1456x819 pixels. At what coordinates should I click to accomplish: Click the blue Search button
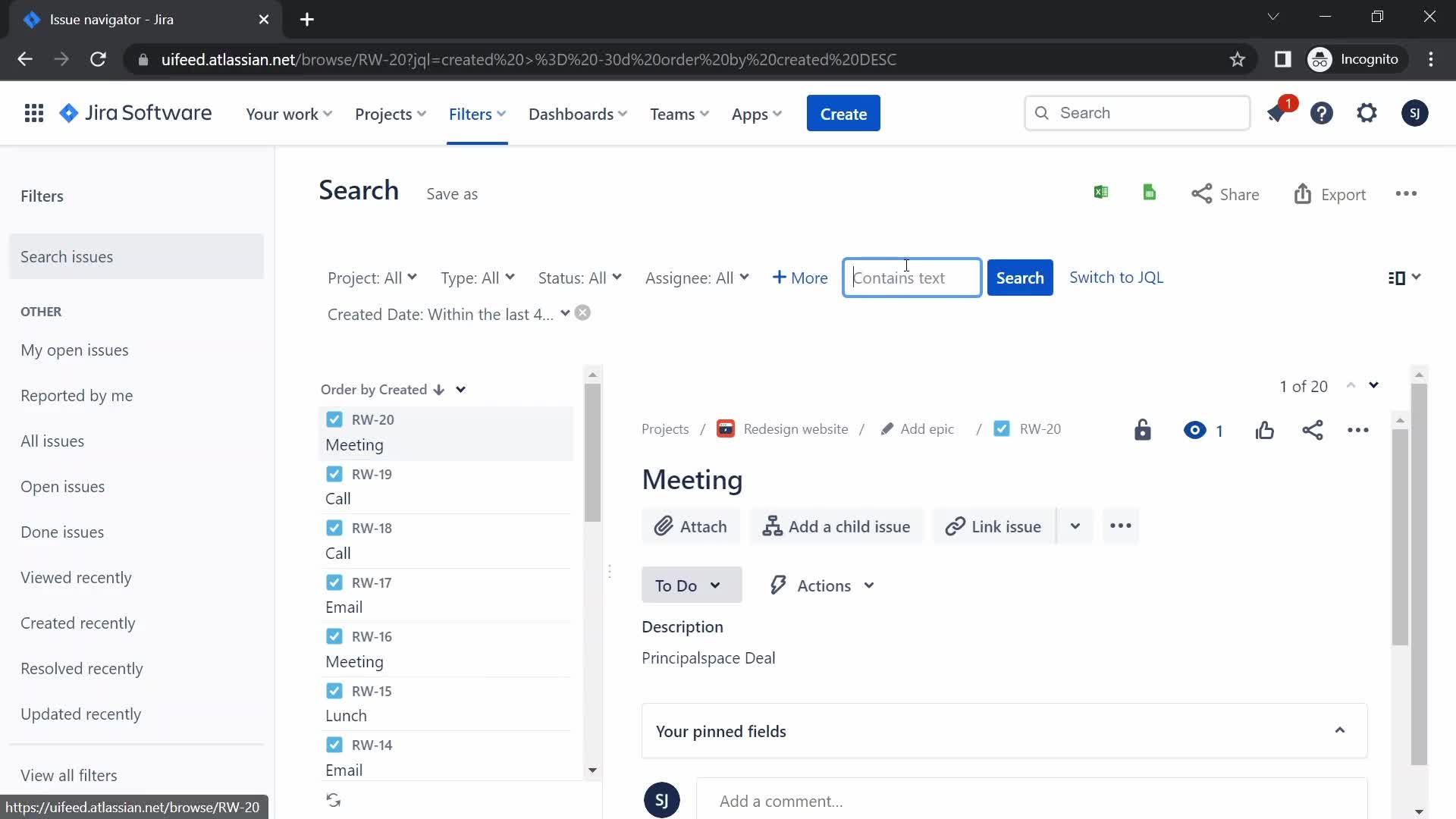coord(1020,278)
